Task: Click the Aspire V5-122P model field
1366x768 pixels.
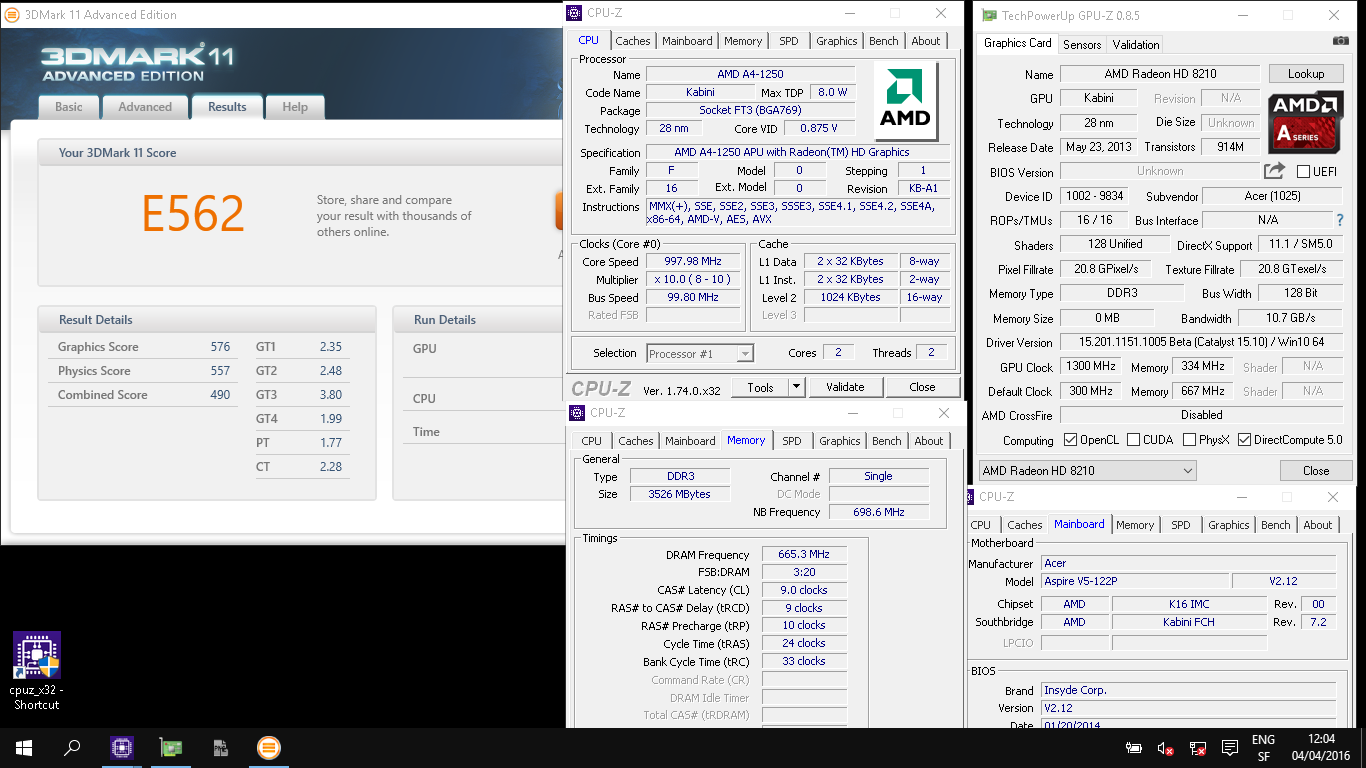Action: tap(1135, 581)
